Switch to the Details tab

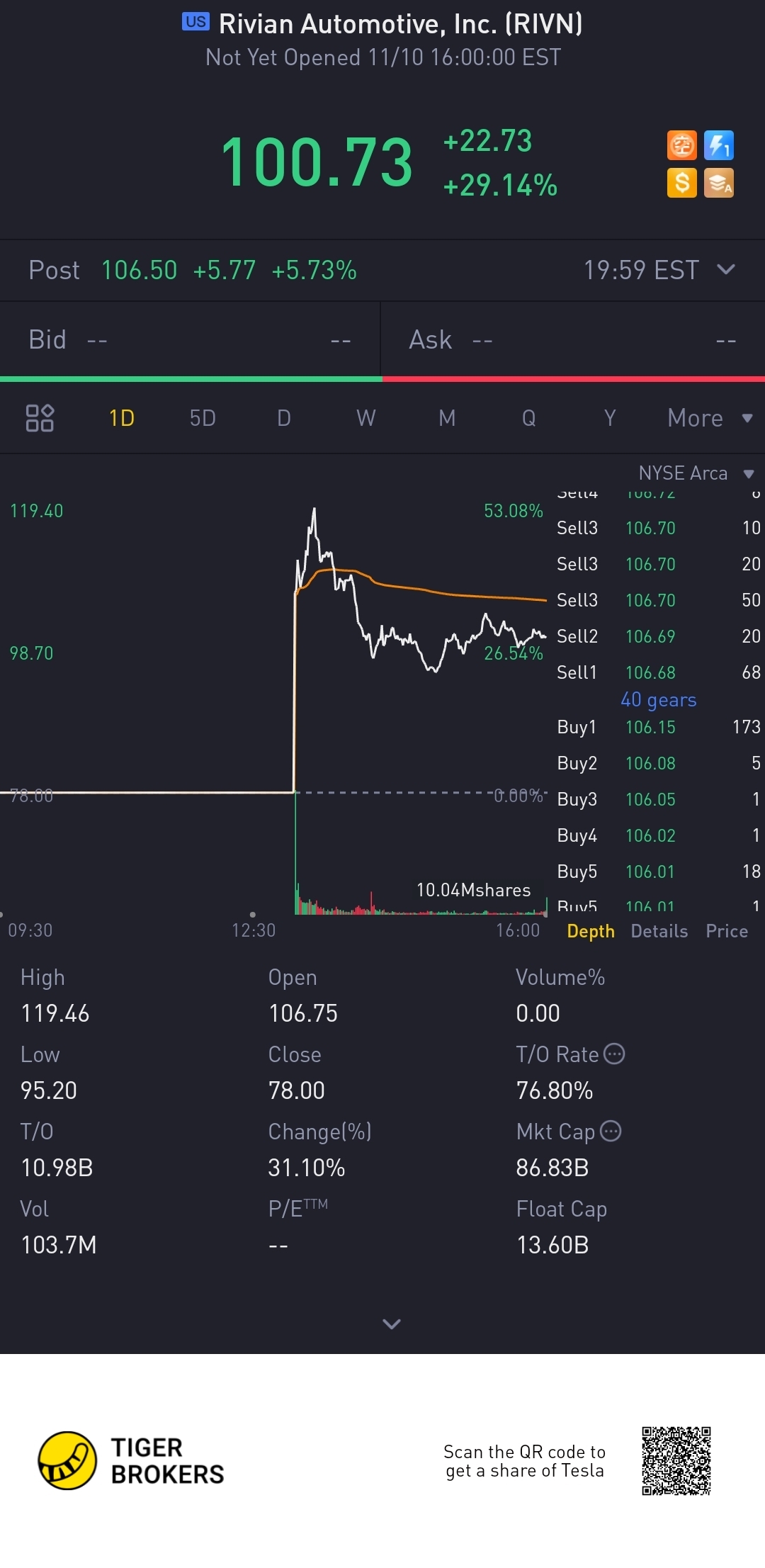(x=659, y=931)
